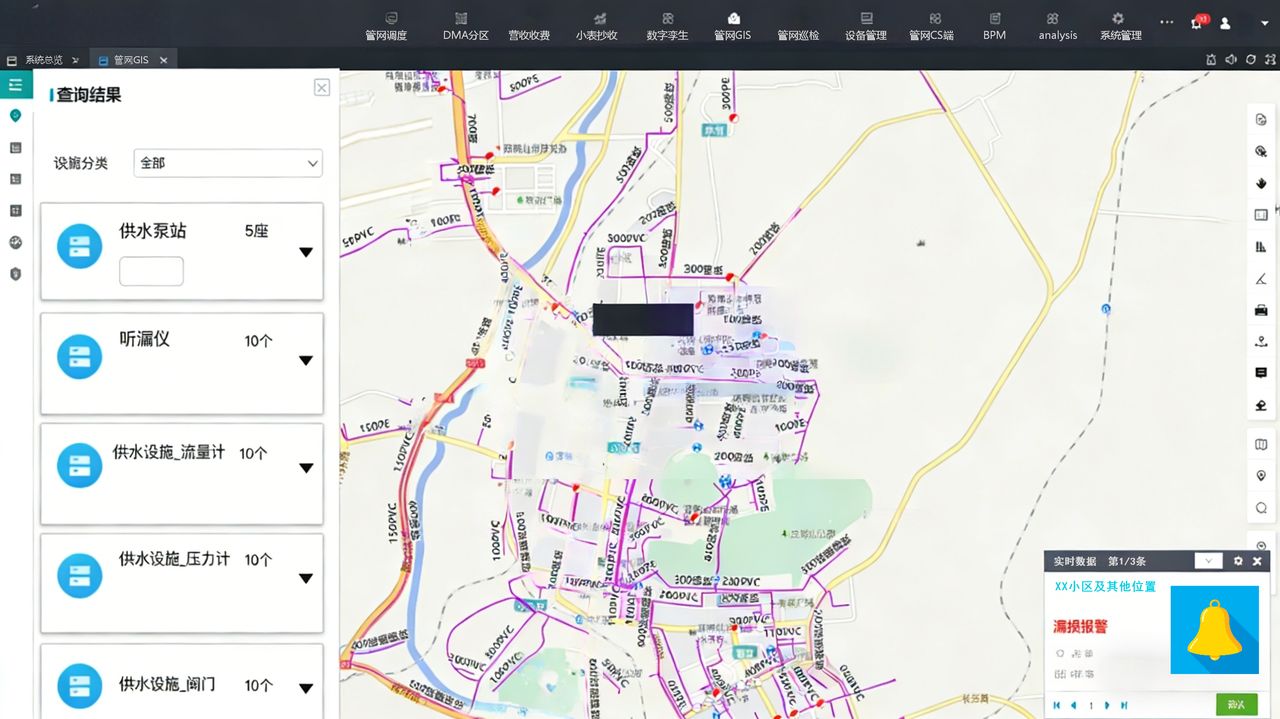The width and height of the screenshot is (1280, 719).
Task: Open the notification bell with the red badge
Action: pos(1198,22)
